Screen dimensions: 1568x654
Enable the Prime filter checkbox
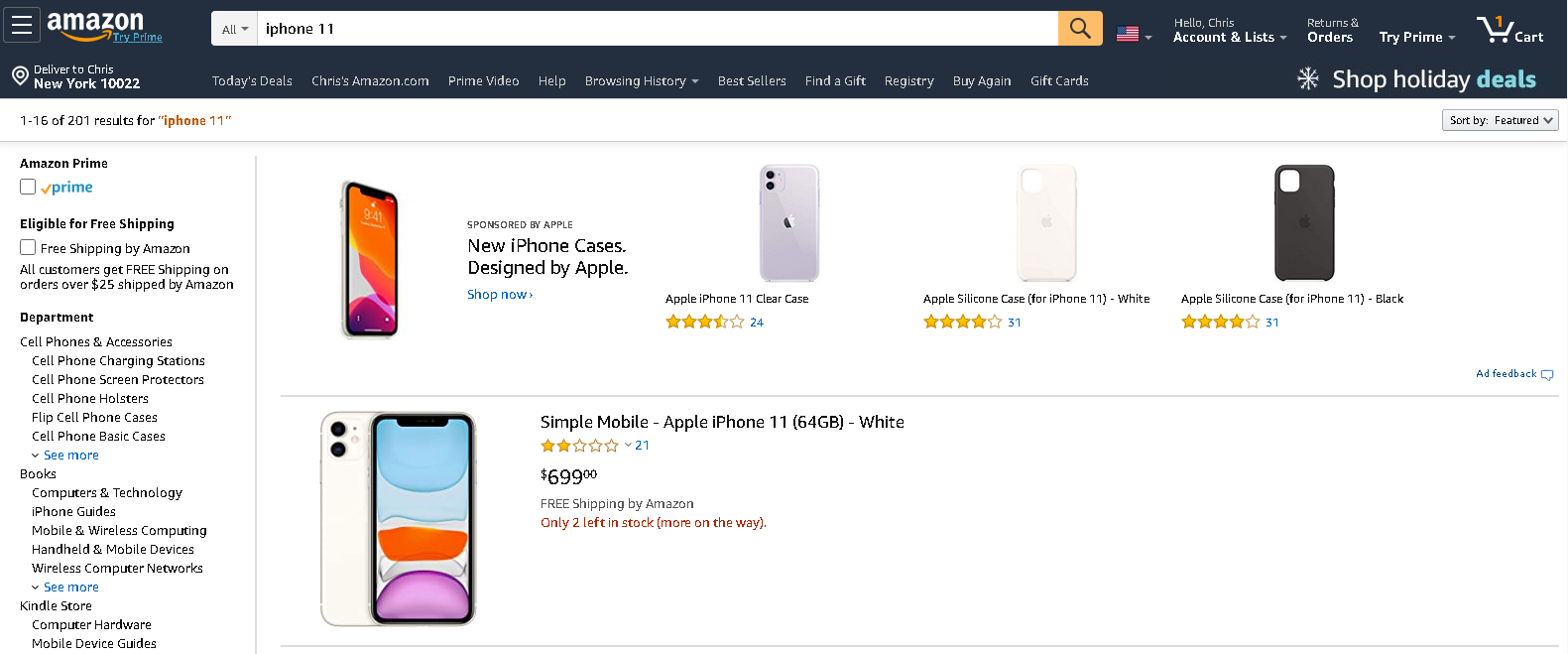[x=28, y=187]
